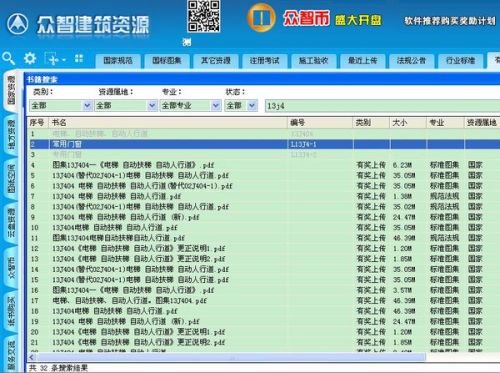
Task: Select row 5 13J404(替代02J404-1) pdf
Action: [x=263, y=175]
